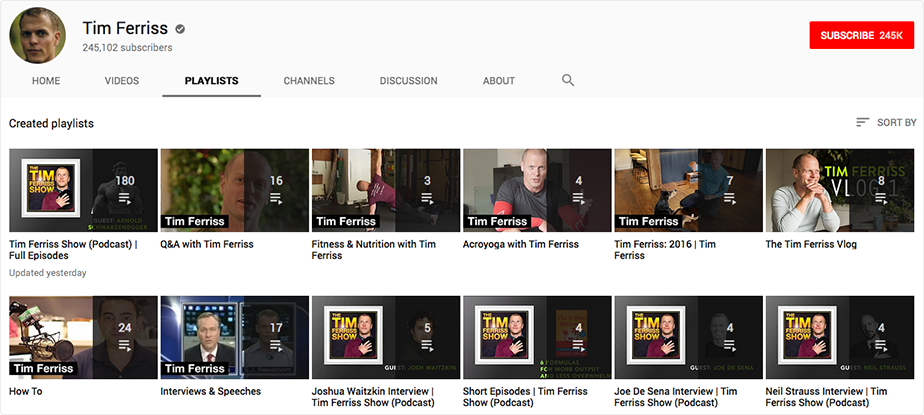Open Fitness & Nutrition with Tim Ferriss link
924x415 pixels.
373,250
